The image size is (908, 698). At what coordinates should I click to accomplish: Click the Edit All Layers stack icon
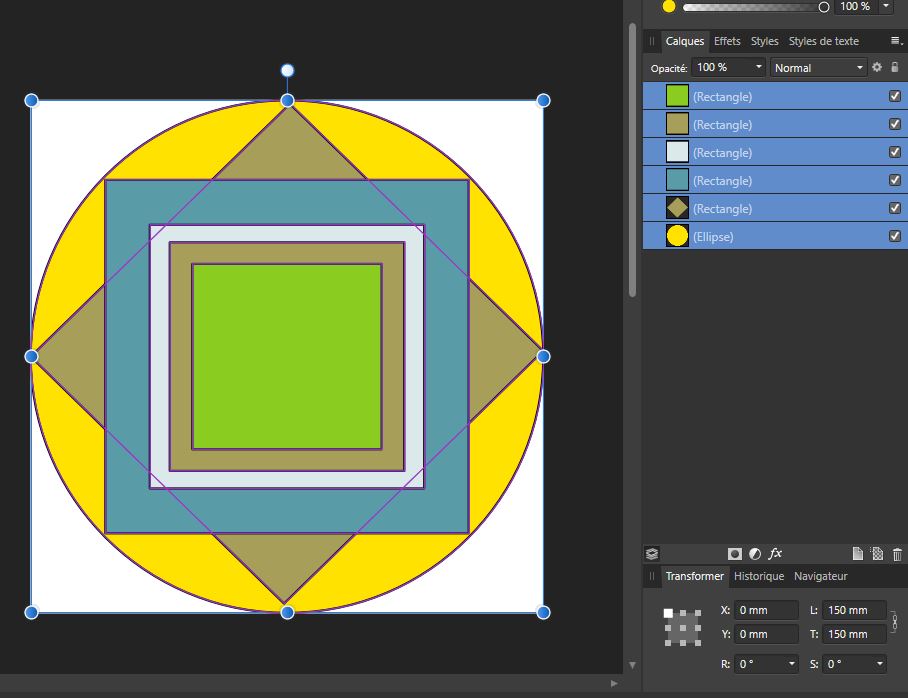click(652, 554)
